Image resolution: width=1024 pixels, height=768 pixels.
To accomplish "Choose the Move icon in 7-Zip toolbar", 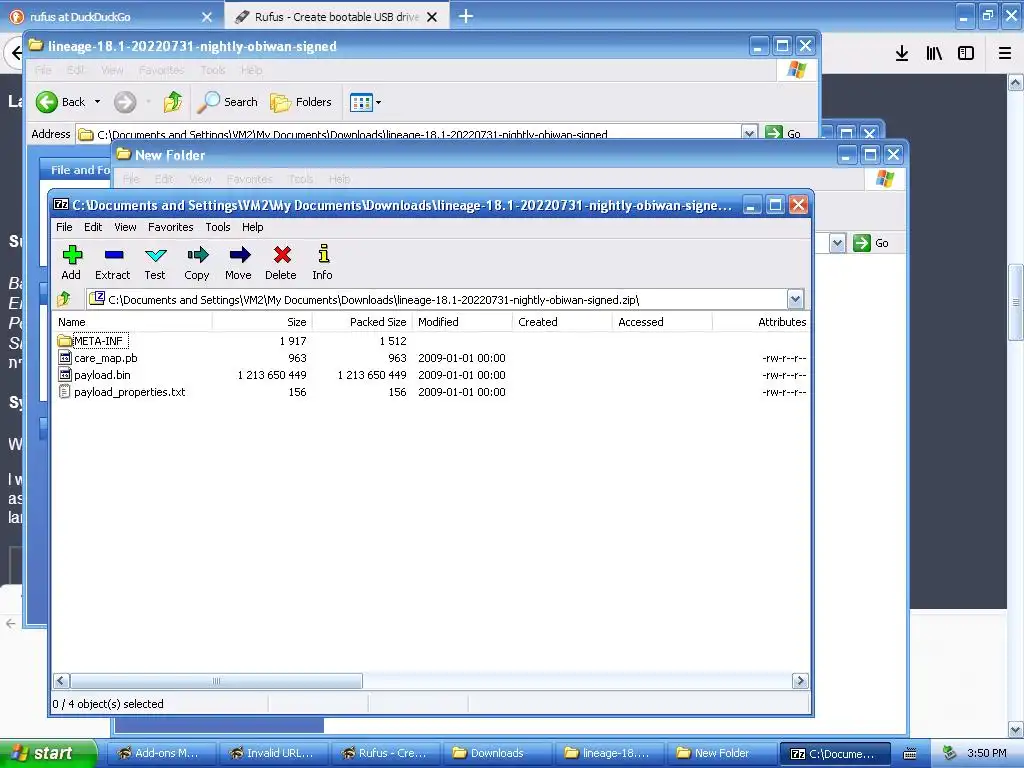I will pos(238,263).
